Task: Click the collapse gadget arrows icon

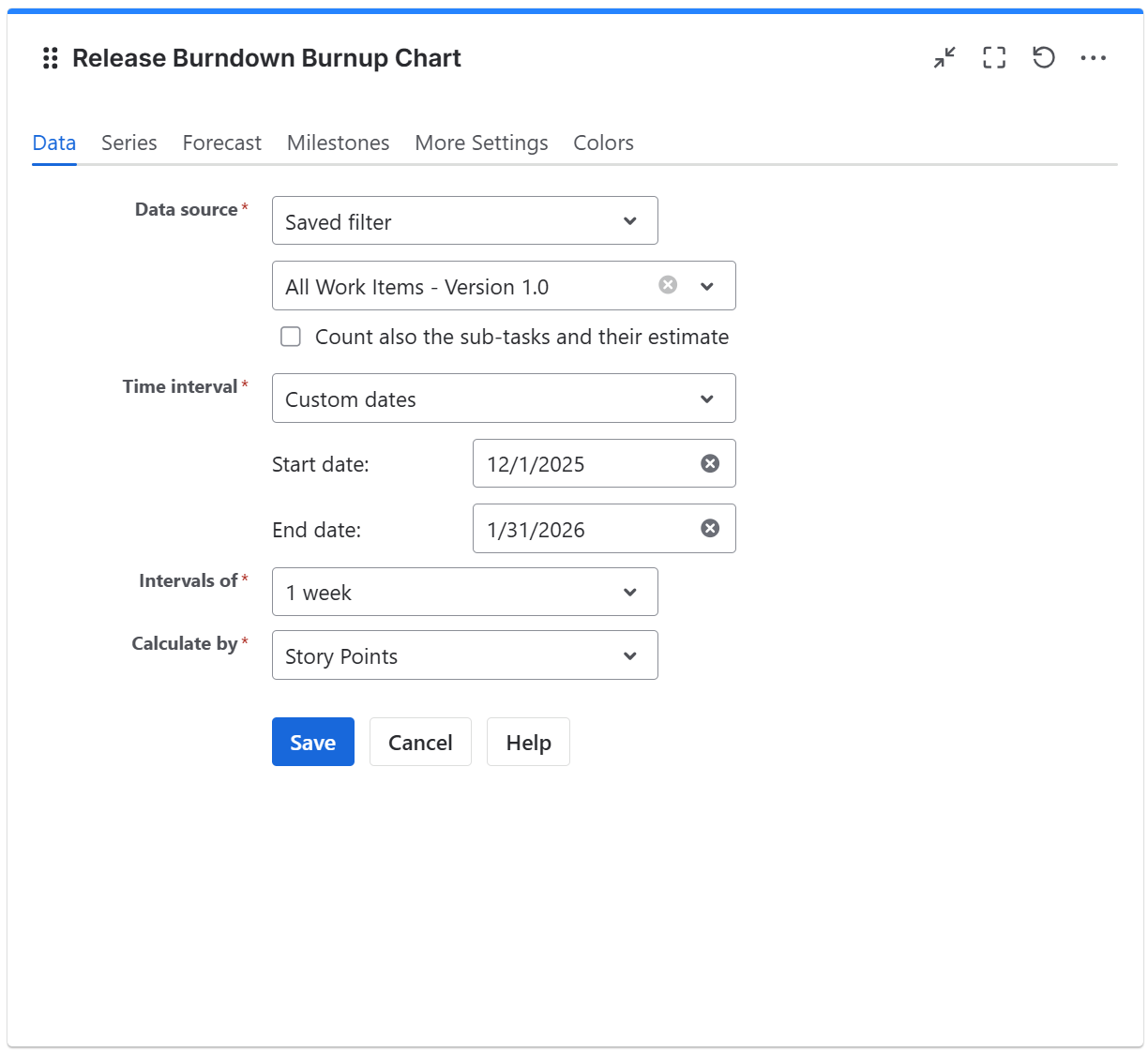Action: pyautogui.click(x=944, y=57)
